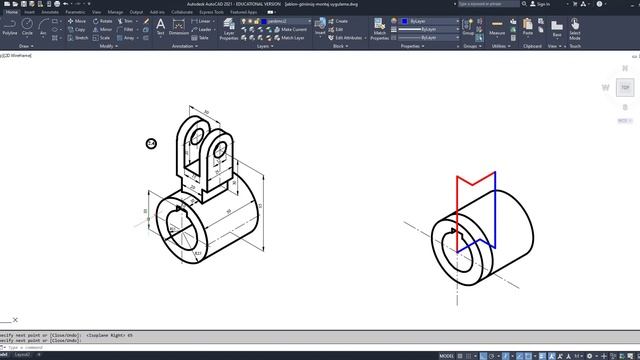Screen dimensions: 640x360
Task: Activate the Stretch tool
Action: [78, 38]
